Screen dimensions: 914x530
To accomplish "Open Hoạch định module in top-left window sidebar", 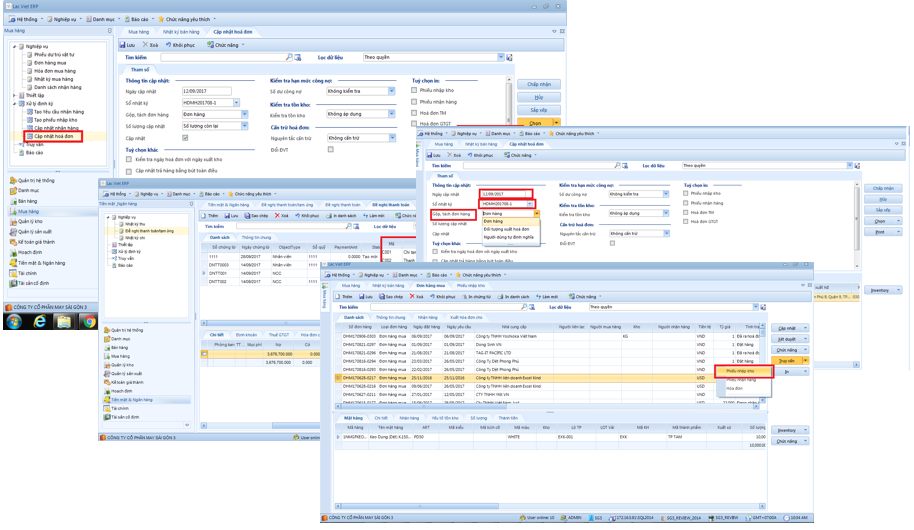I will (26, 252).
